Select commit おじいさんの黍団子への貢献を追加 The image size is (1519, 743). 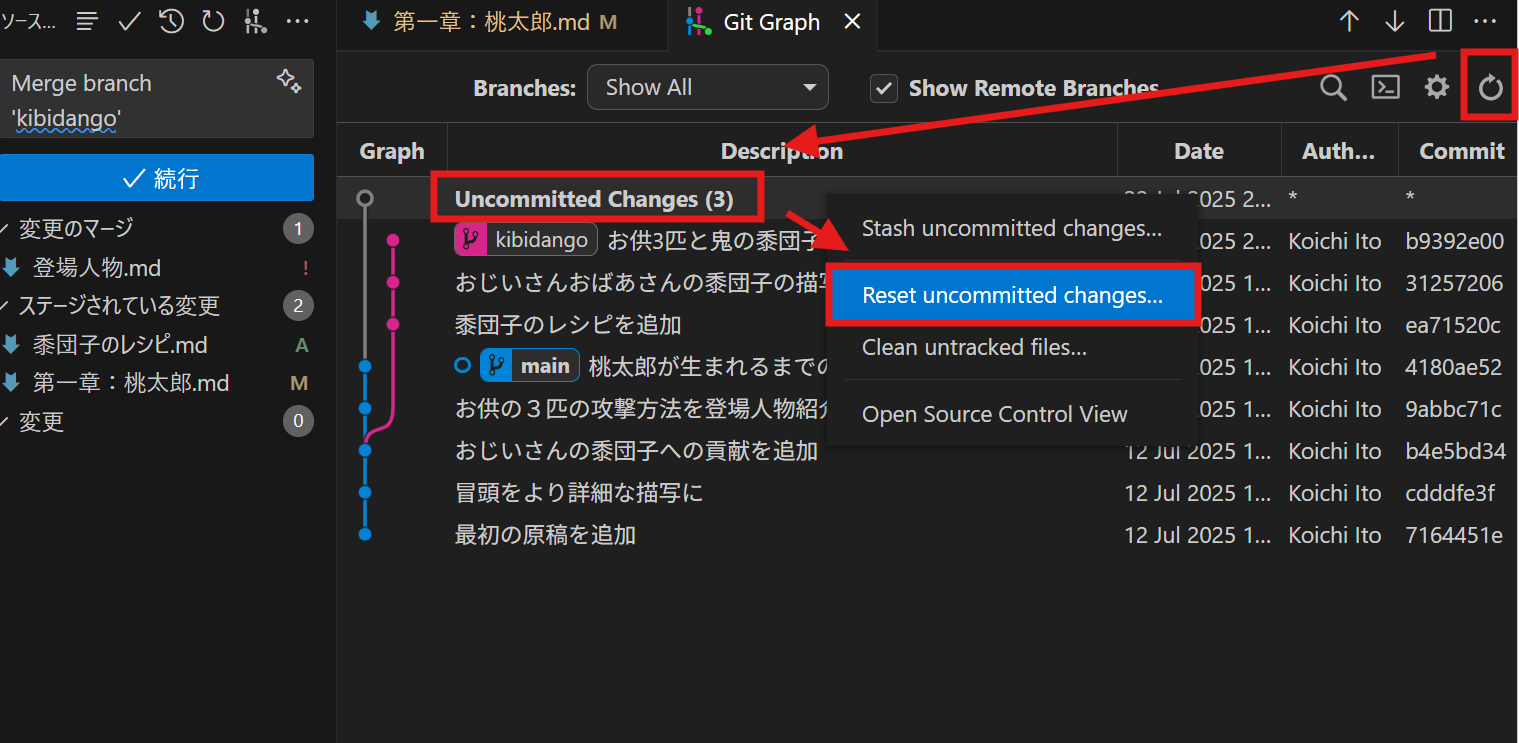636,451
